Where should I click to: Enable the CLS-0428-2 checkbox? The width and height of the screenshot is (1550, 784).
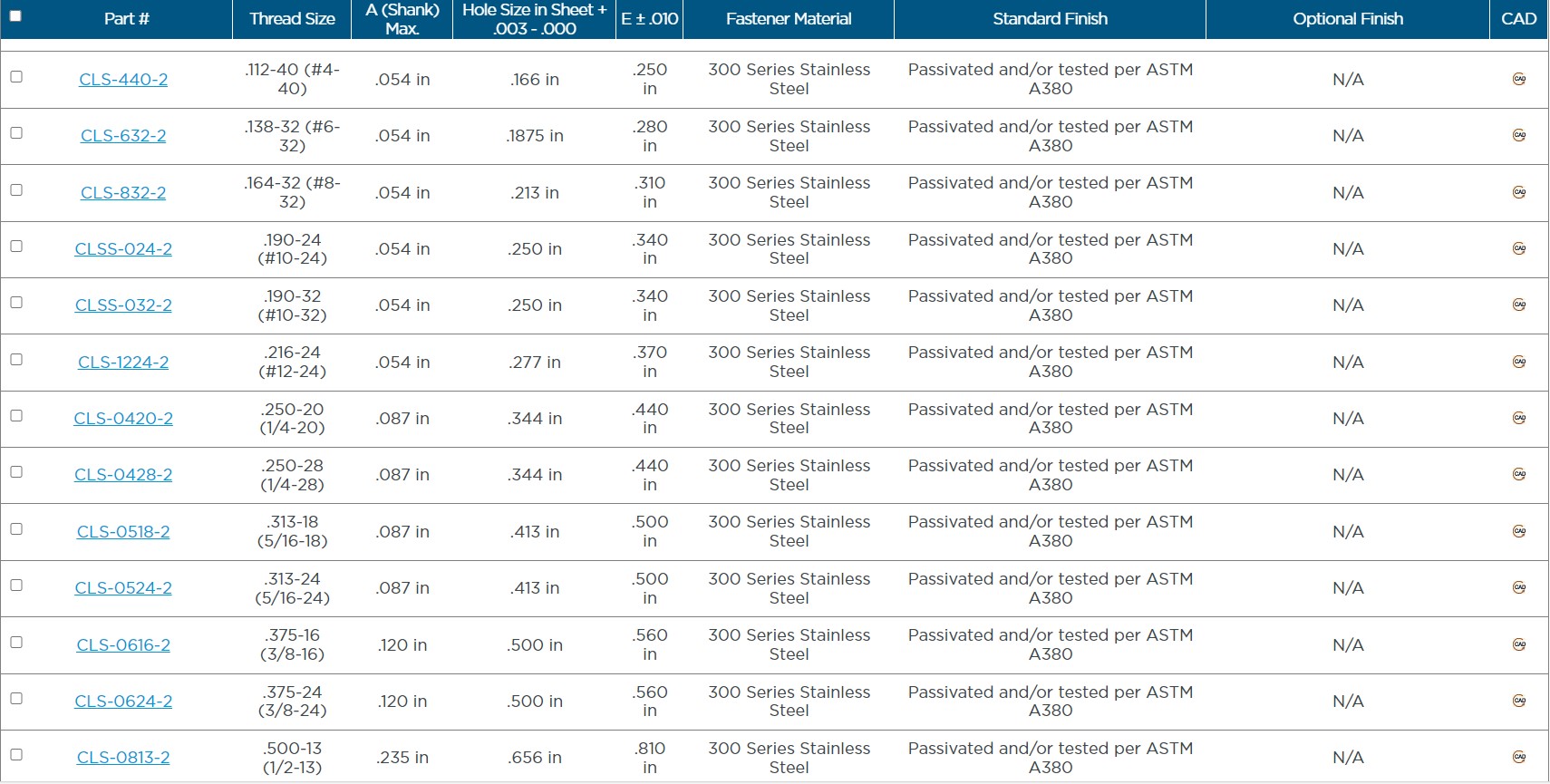coord(16,471)
